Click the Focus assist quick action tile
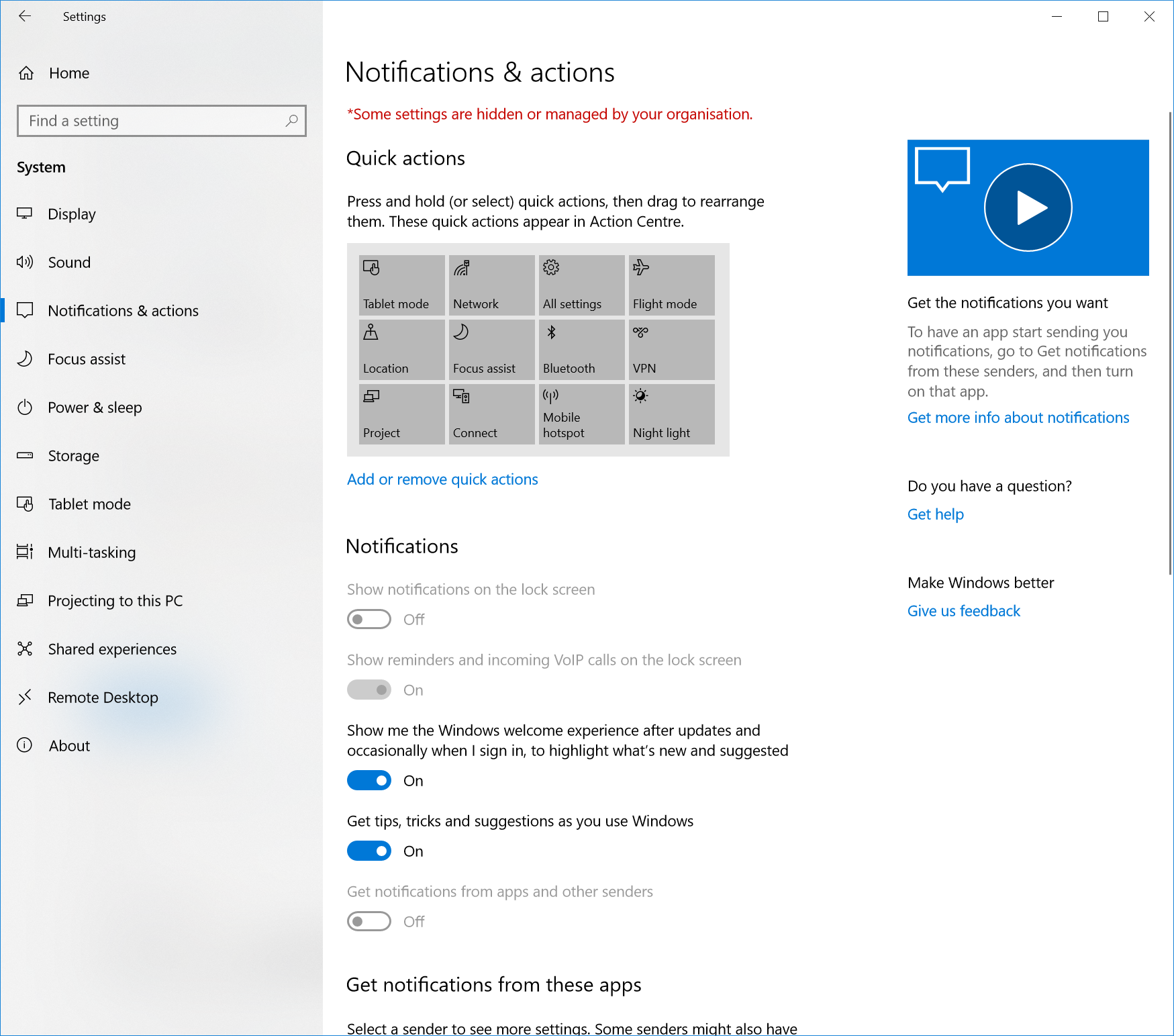Image resolution: width=1174 pixels, height=1036 pixels. tap(491, 350)
